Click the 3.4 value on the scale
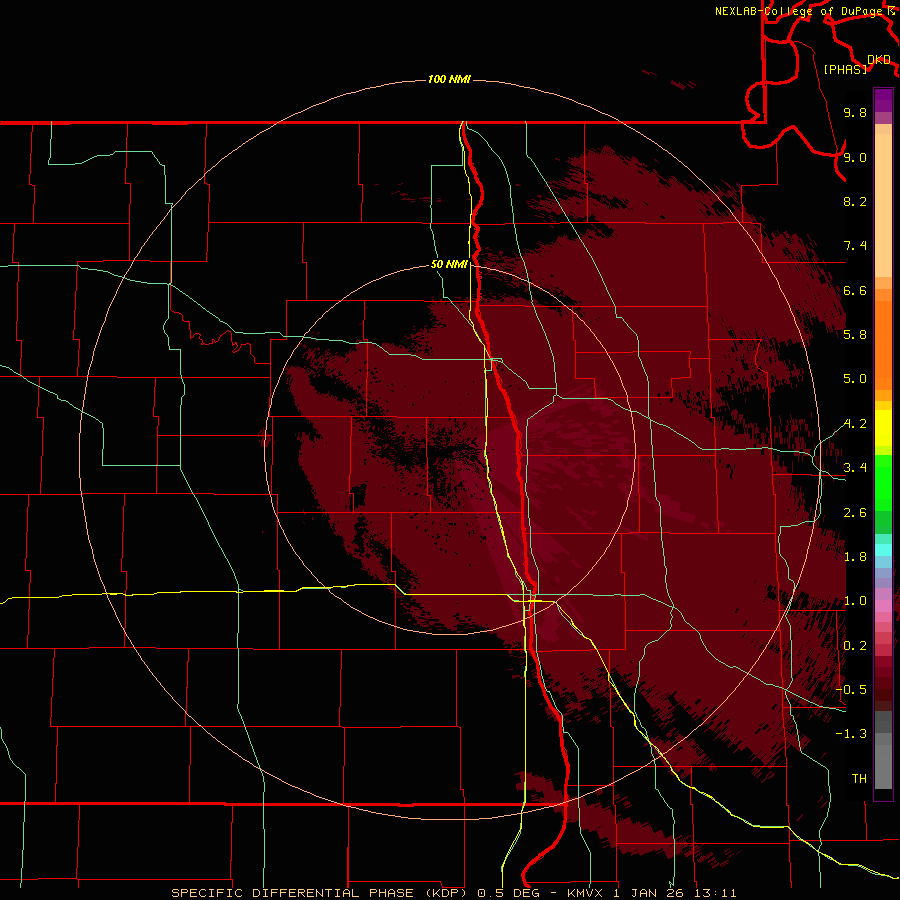 pos(855,468)
